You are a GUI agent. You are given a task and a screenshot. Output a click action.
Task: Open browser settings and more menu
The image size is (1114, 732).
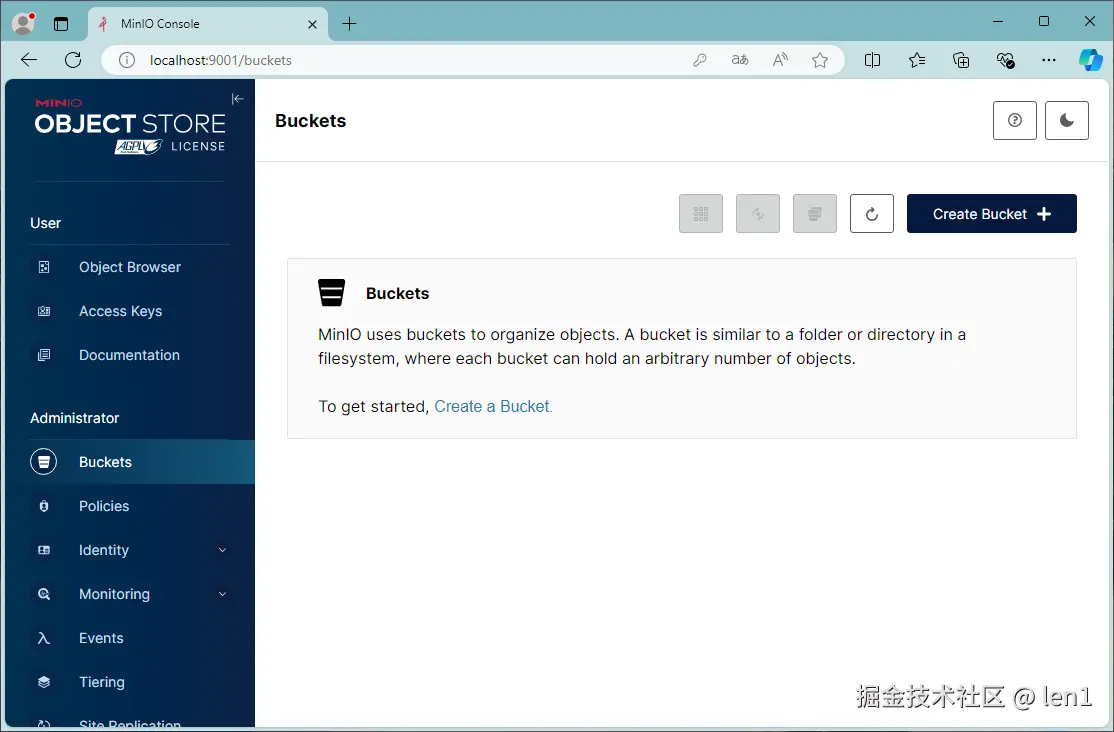pyautogui.click(x=1049, y=60)
